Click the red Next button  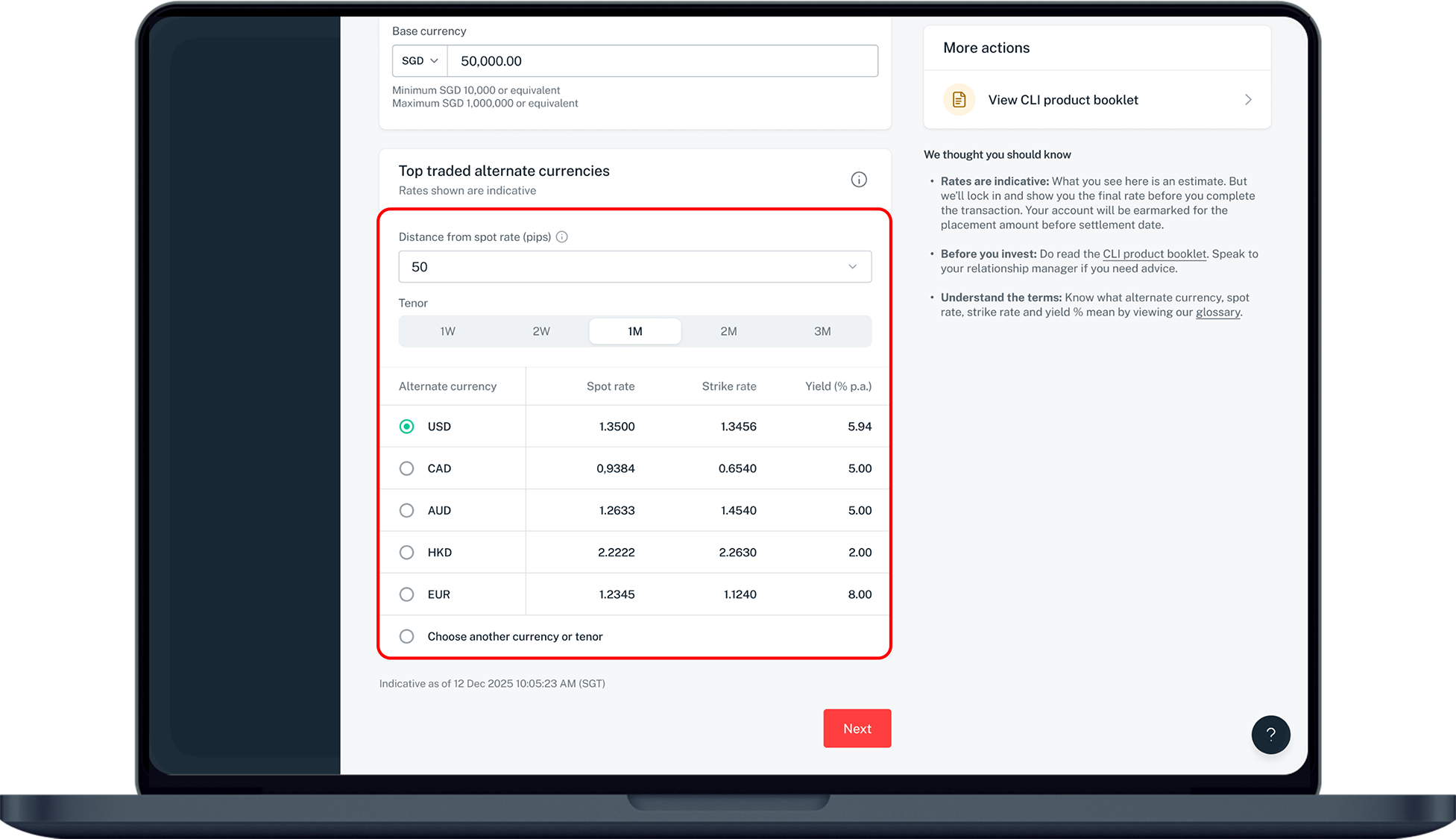coord(857,729)
